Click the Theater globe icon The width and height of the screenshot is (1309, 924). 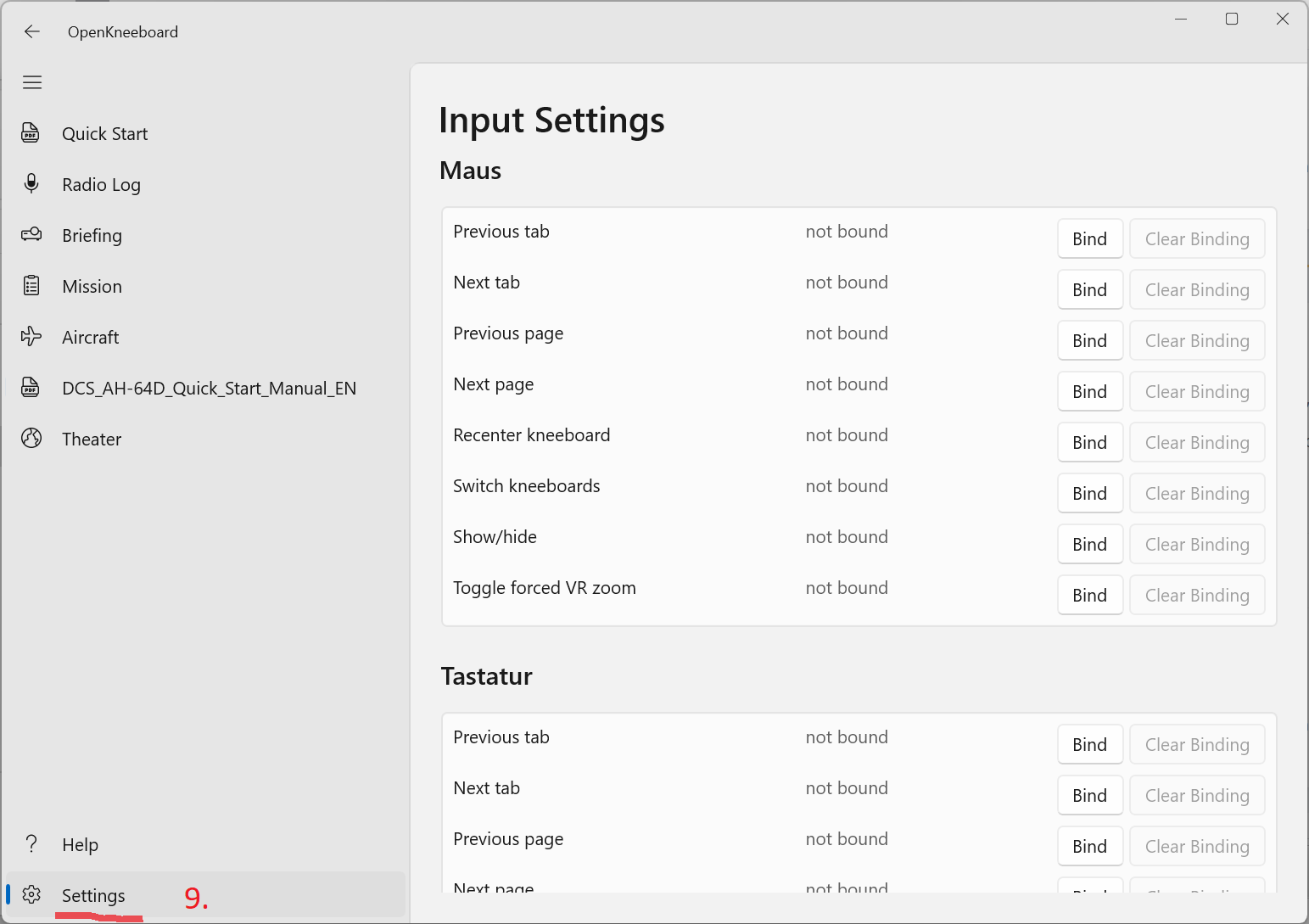click(31, 439)
